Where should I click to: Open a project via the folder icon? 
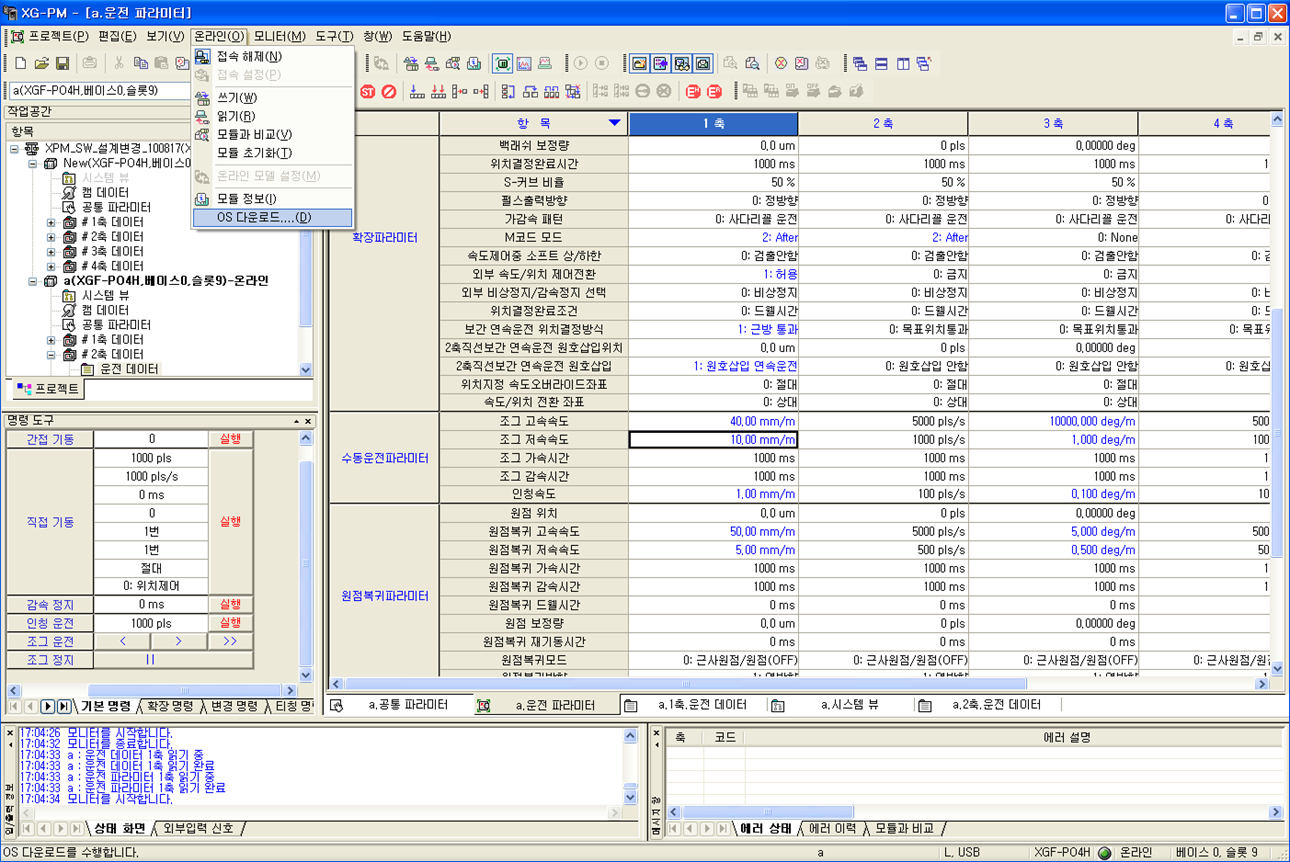pyautogui.click(x=40, y=62)
